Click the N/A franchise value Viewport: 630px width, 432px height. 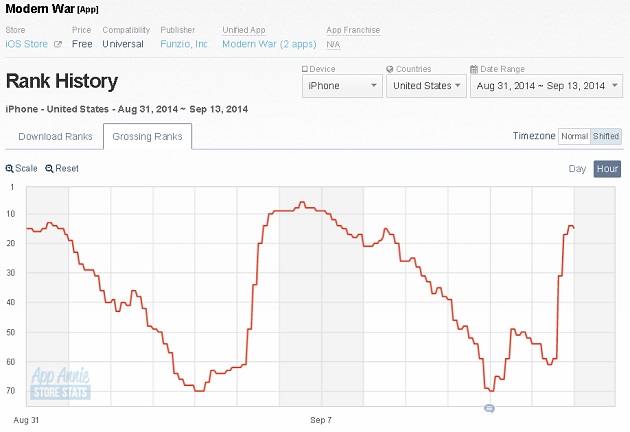(333, 44)
